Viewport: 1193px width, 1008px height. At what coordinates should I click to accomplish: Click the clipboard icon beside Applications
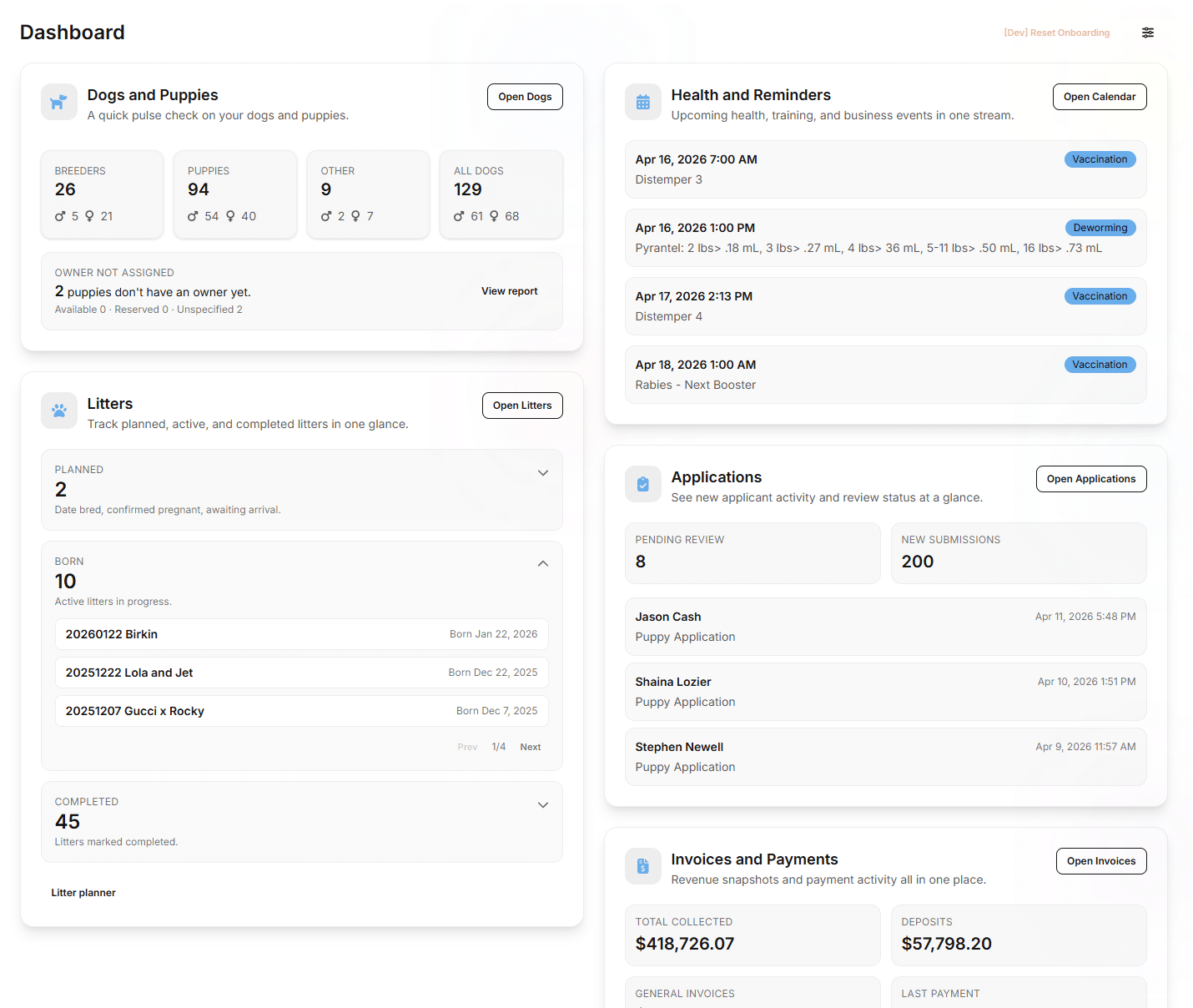tap(642, 485)
